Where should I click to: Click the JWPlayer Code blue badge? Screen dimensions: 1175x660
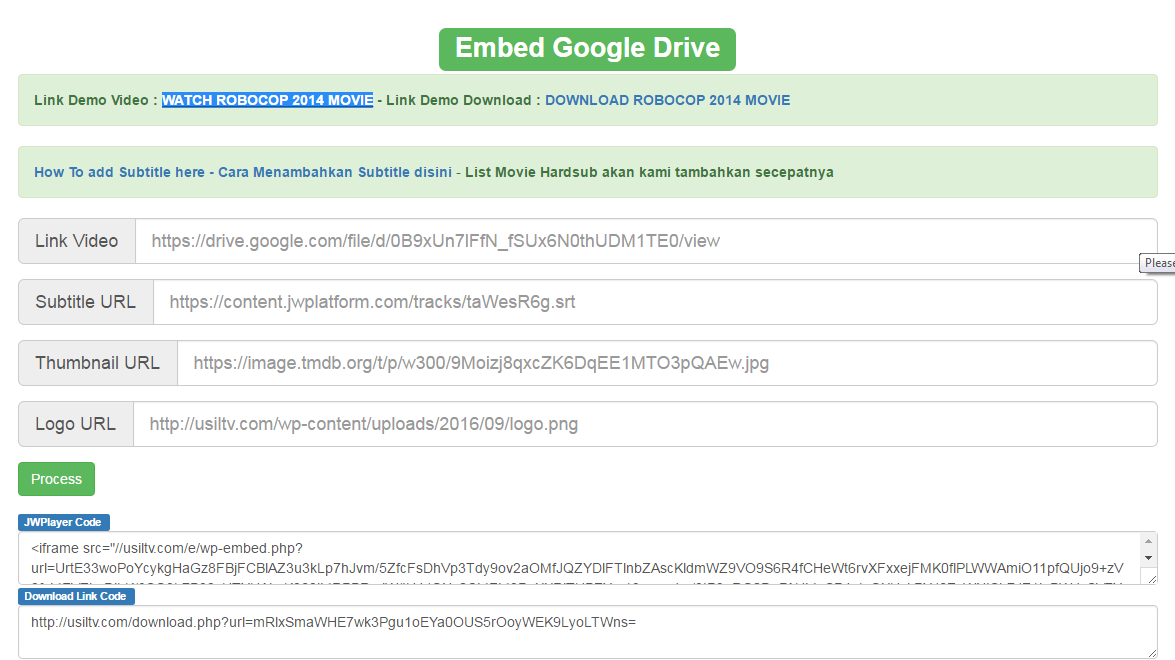64,522
